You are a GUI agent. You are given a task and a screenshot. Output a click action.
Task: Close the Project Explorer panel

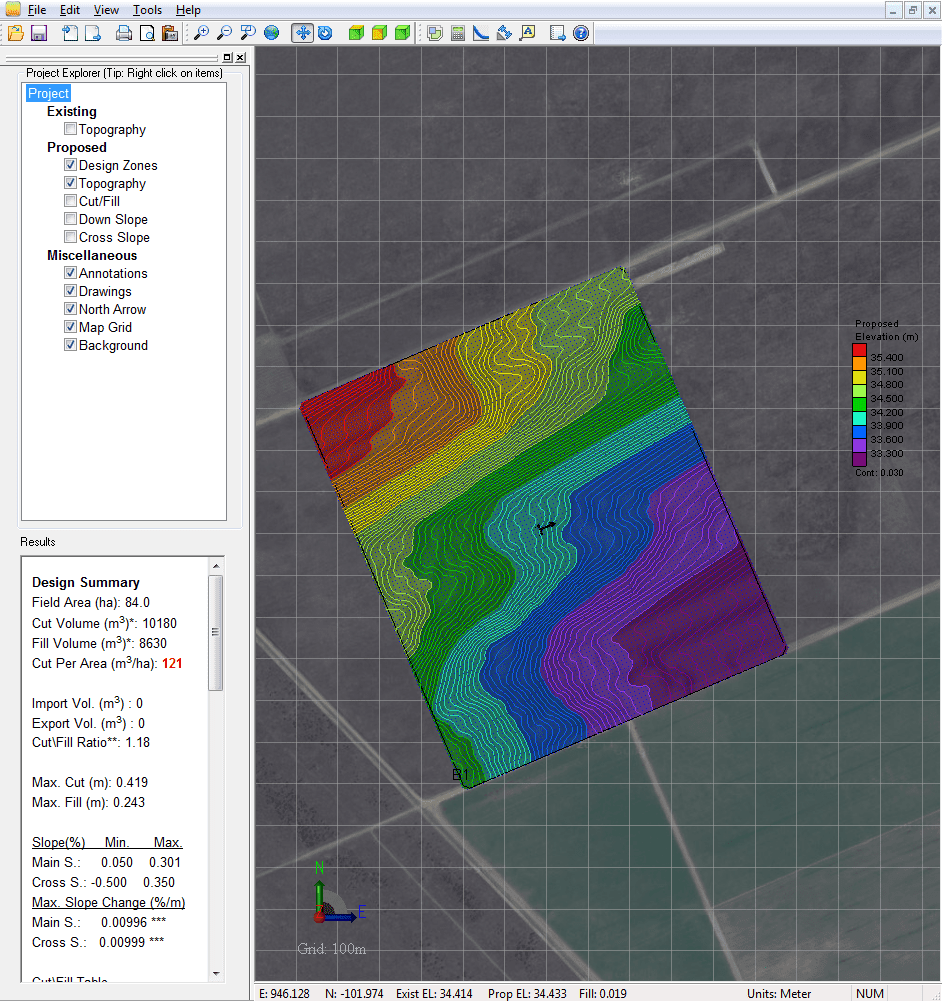tap(240, 58)
